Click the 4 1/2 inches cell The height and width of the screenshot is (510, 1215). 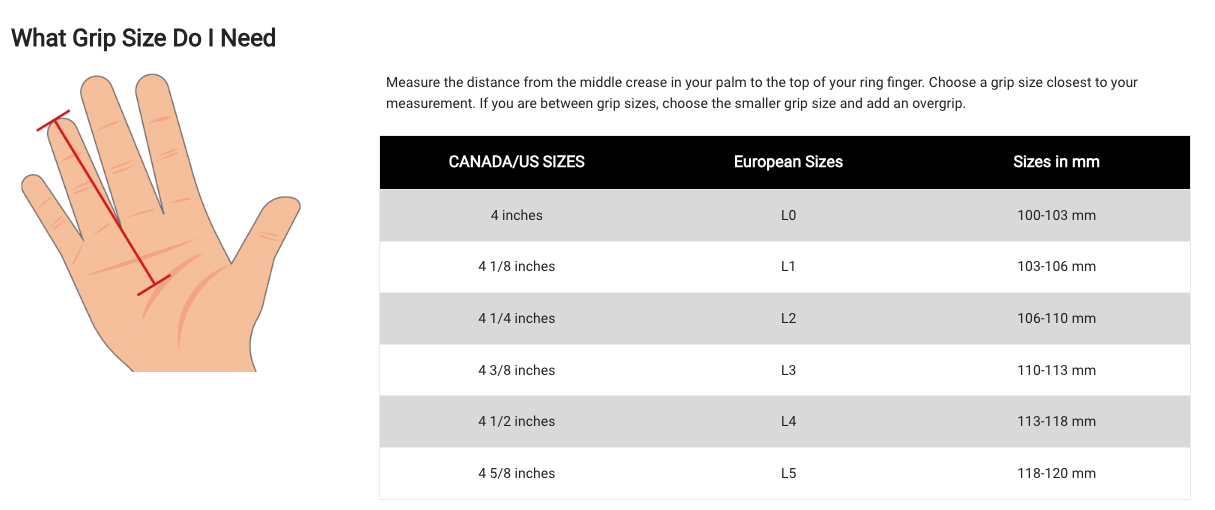pyautogui.click(x=516, y=422)
